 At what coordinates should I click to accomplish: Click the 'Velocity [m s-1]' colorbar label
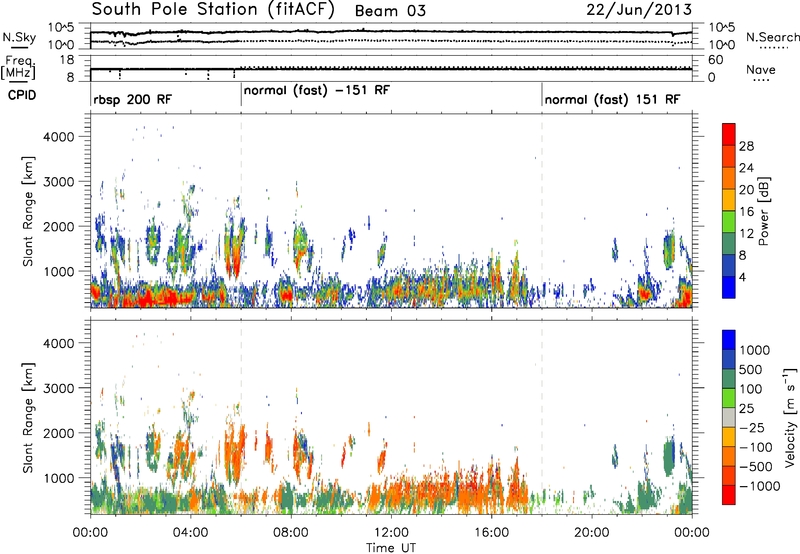point(790,417)
